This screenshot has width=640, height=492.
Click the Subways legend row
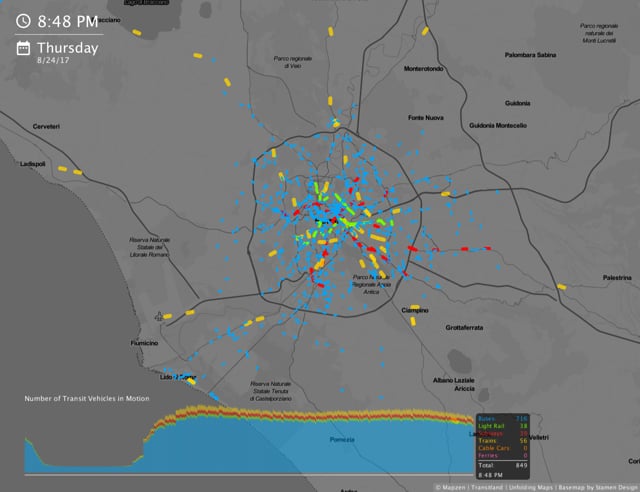pos(503,434)
